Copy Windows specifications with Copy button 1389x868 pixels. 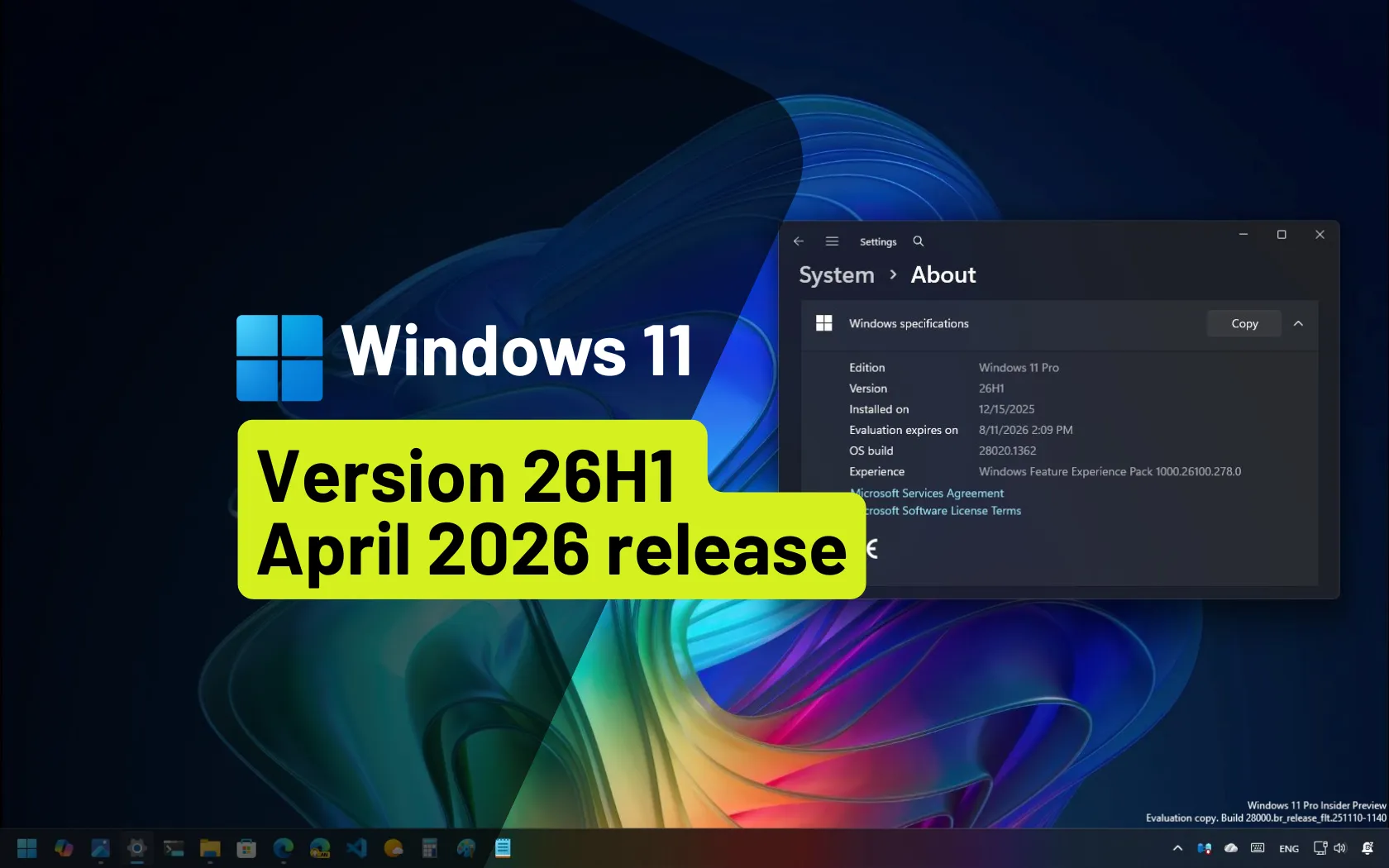(1243, 323)
